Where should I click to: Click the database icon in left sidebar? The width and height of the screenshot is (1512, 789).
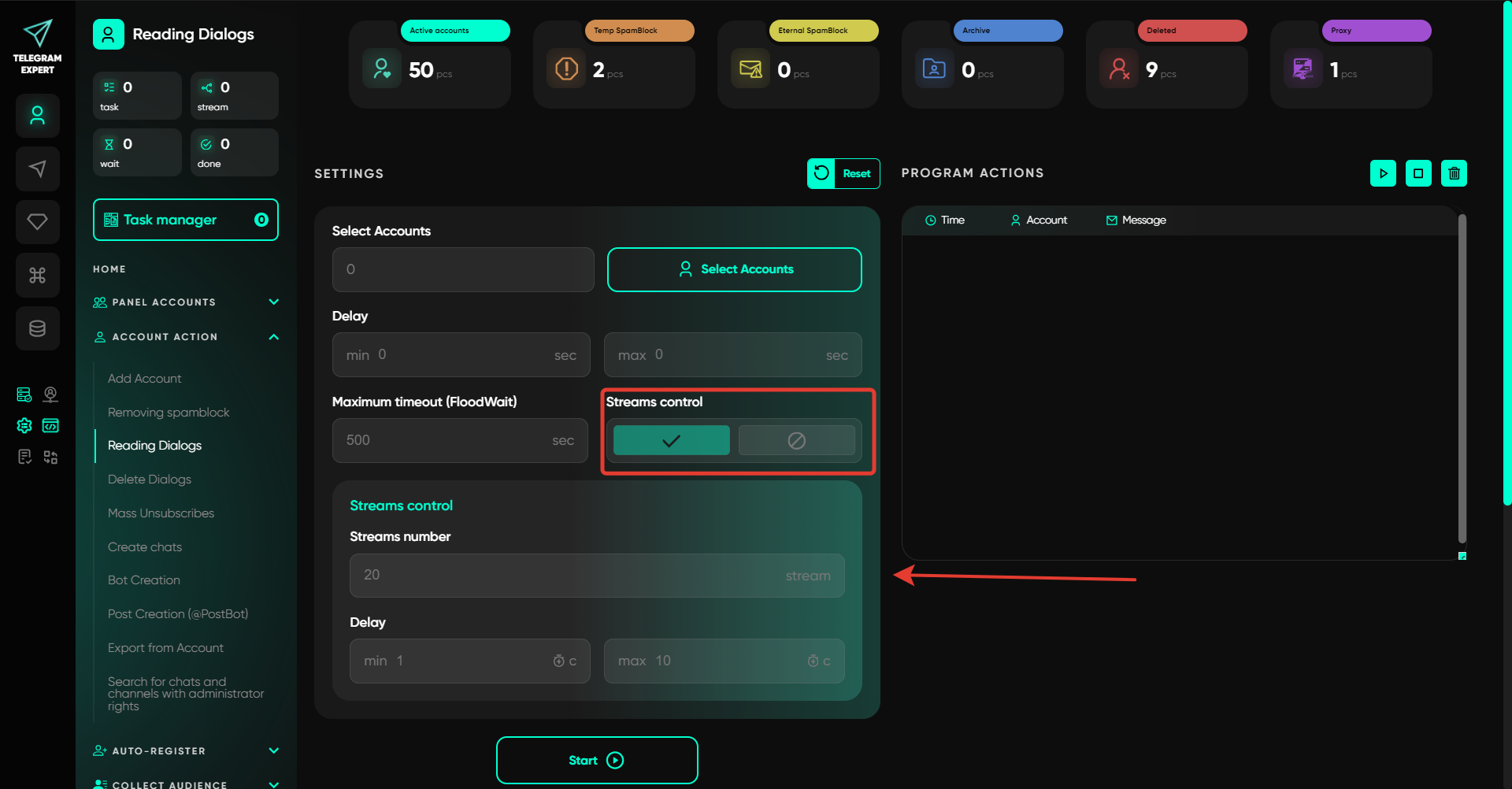[37, 328]
